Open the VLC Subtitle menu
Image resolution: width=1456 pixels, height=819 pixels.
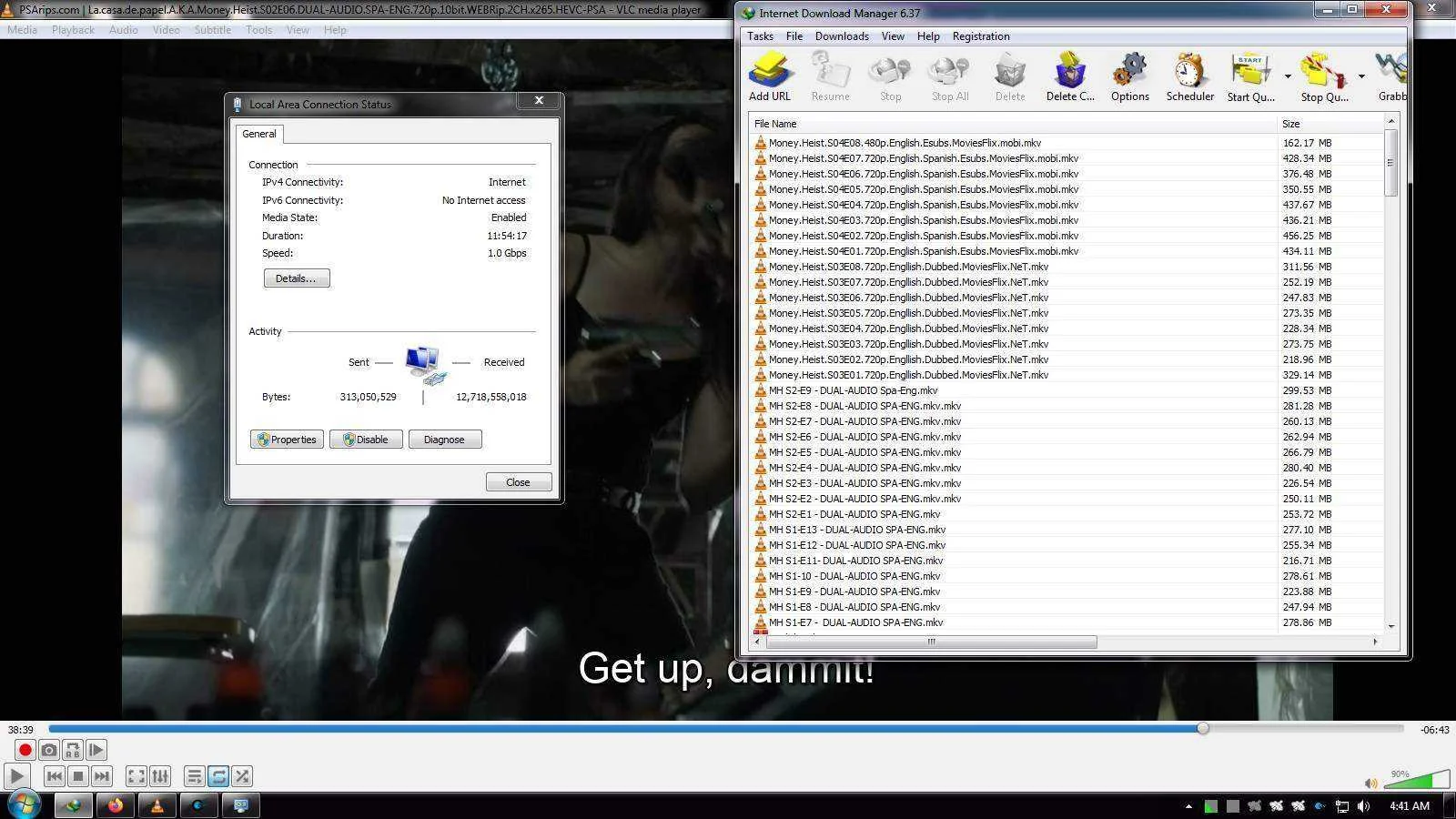pos(213,30)
